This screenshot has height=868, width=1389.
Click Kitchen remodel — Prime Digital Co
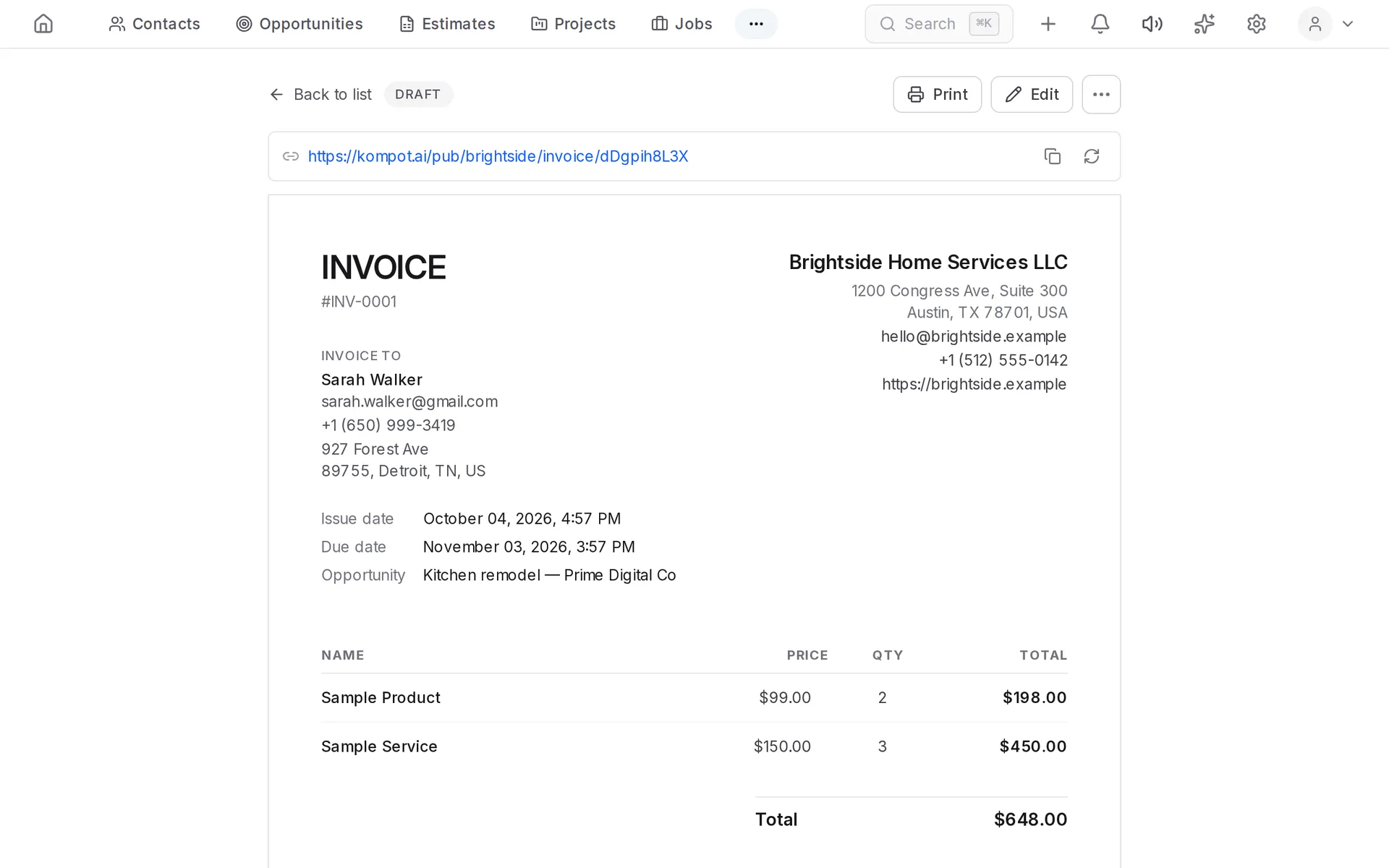[550, 575]
